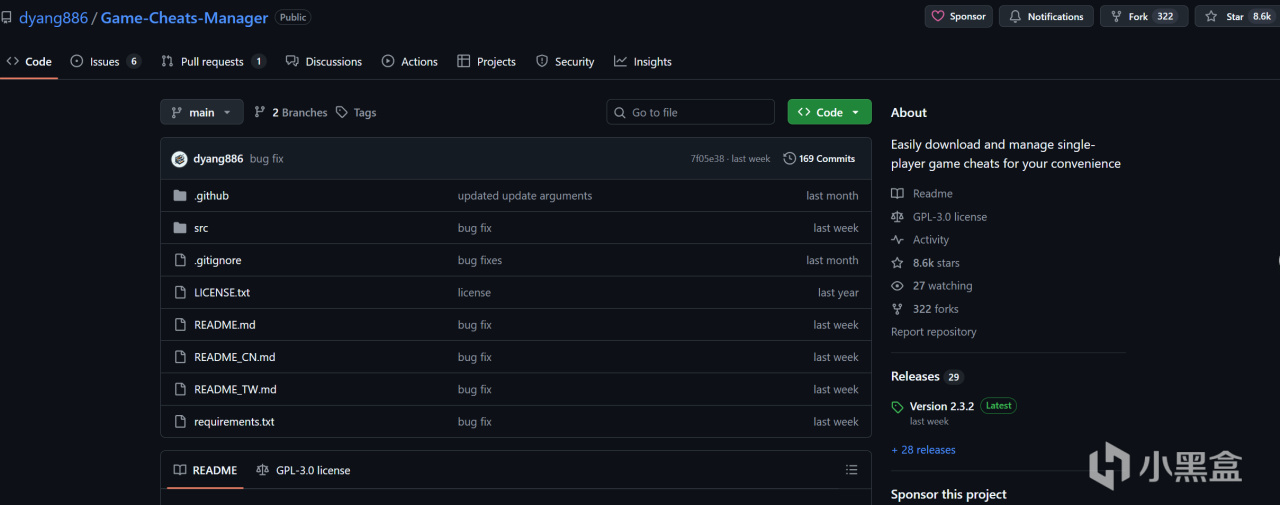This screenshot has width=1280, height=505.
Task: Open the README outline list icon
Action: 851,470
